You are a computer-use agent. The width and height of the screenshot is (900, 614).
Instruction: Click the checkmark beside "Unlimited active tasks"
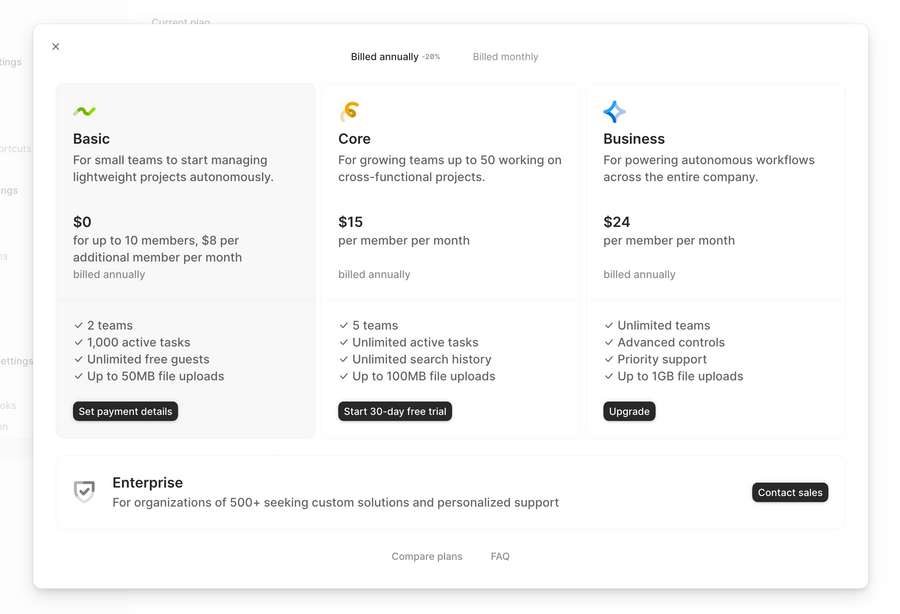pyautogui.click(x=344, y=342)
